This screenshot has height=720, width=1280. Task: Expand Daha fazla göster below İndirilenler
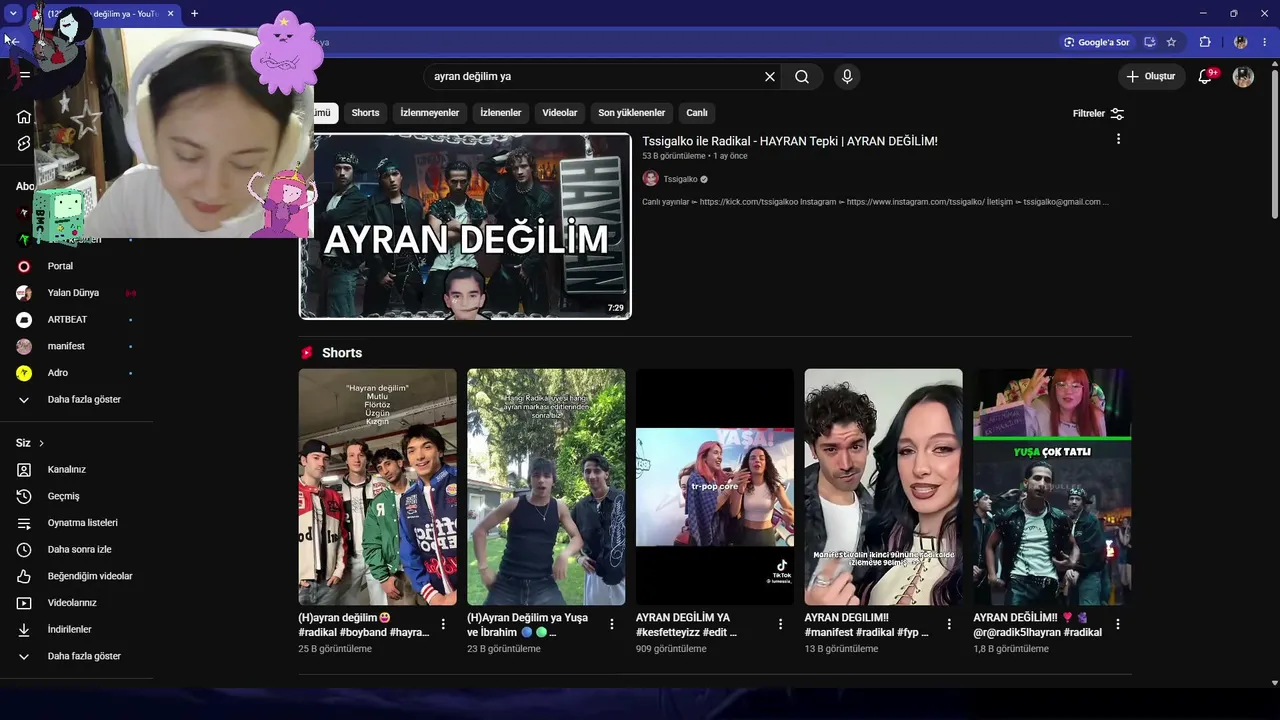(76, 656)
